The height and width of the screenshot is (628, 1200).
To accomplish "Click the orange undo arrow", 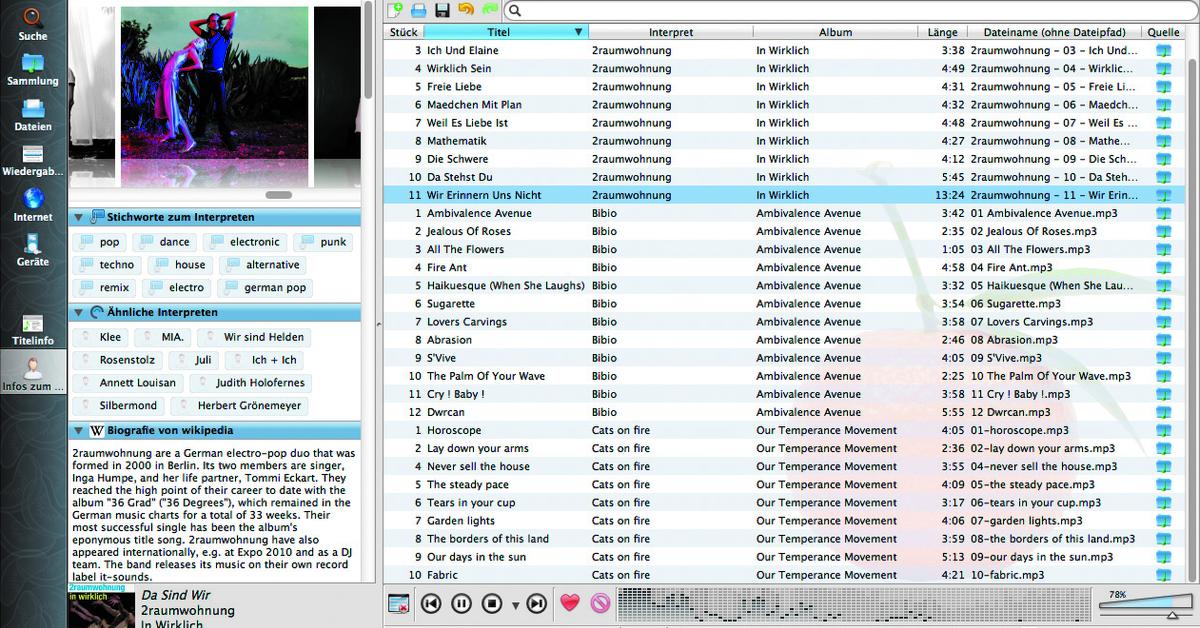I will point(466,10).
